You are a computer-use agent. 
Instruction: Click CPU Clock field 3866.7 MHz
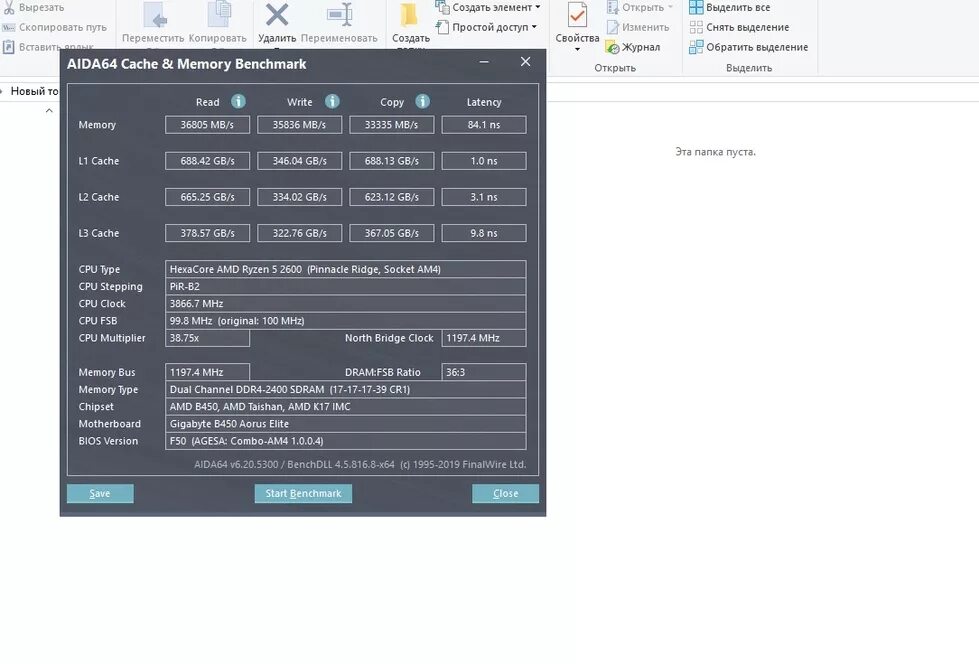345,304
